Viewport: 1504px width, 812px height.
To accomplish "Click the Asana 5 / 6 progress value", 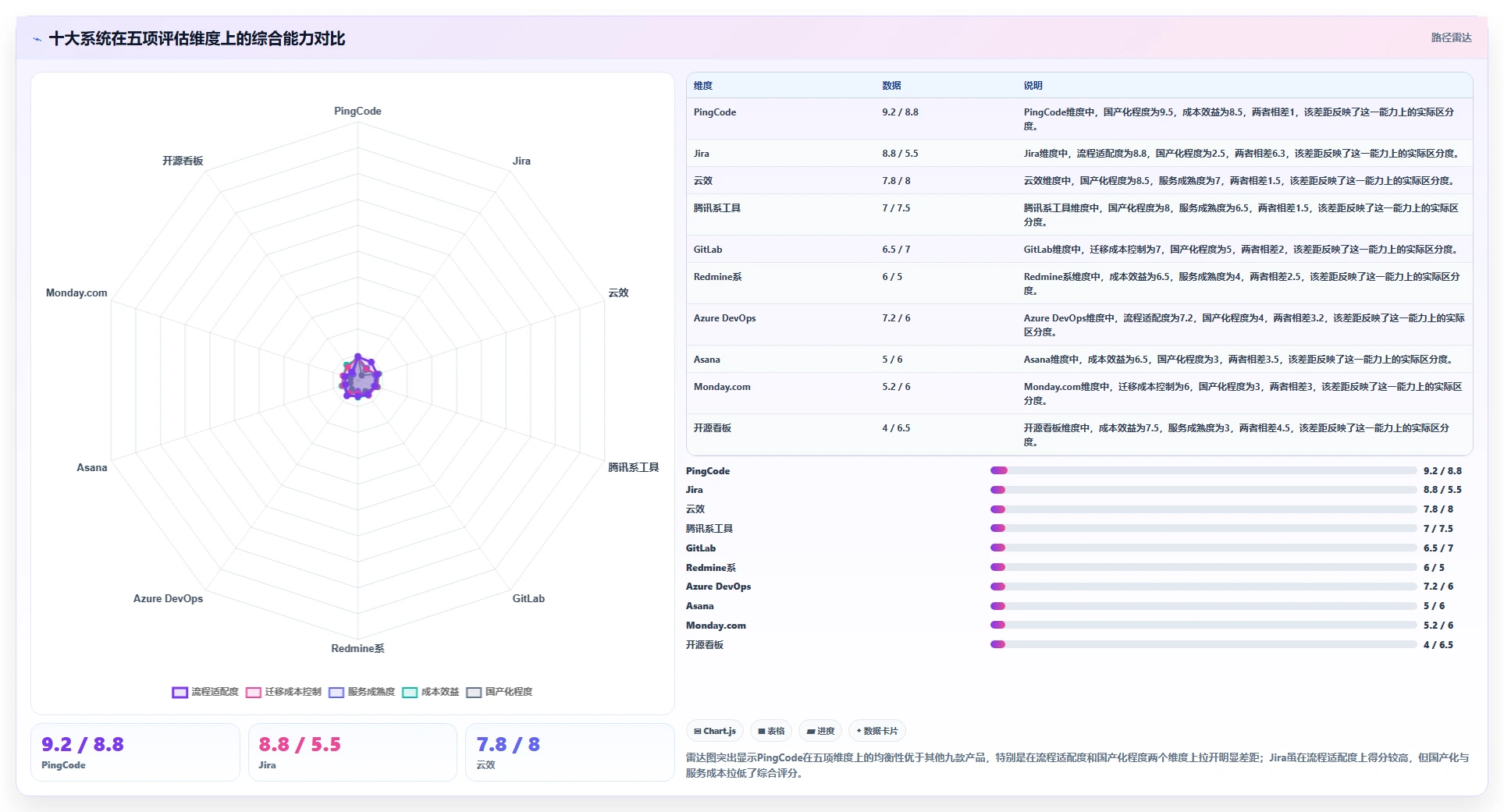I will point(1434,606).
